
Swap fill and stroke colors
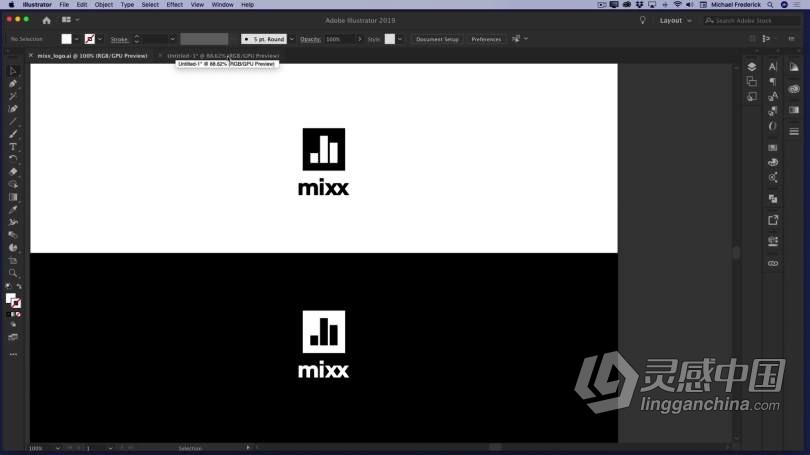coord(20,287)
